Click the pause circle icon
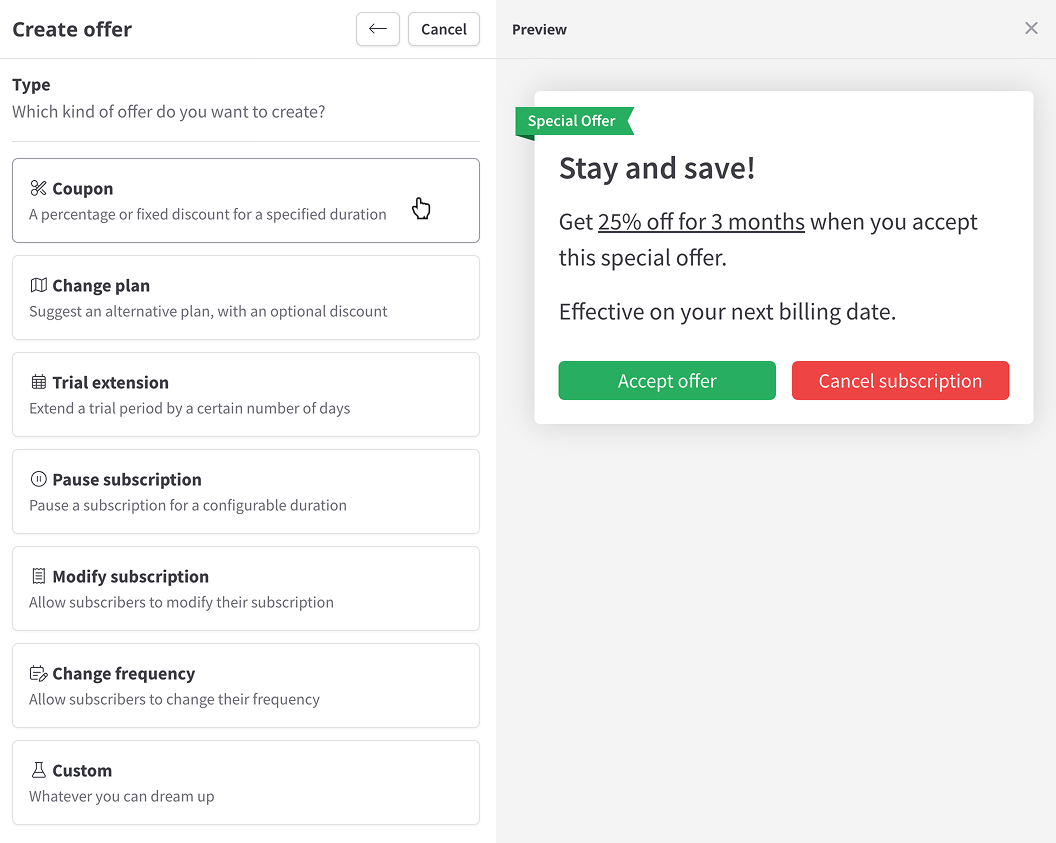The width and height of the screenshot is (1056, 843). pos(39,479)
